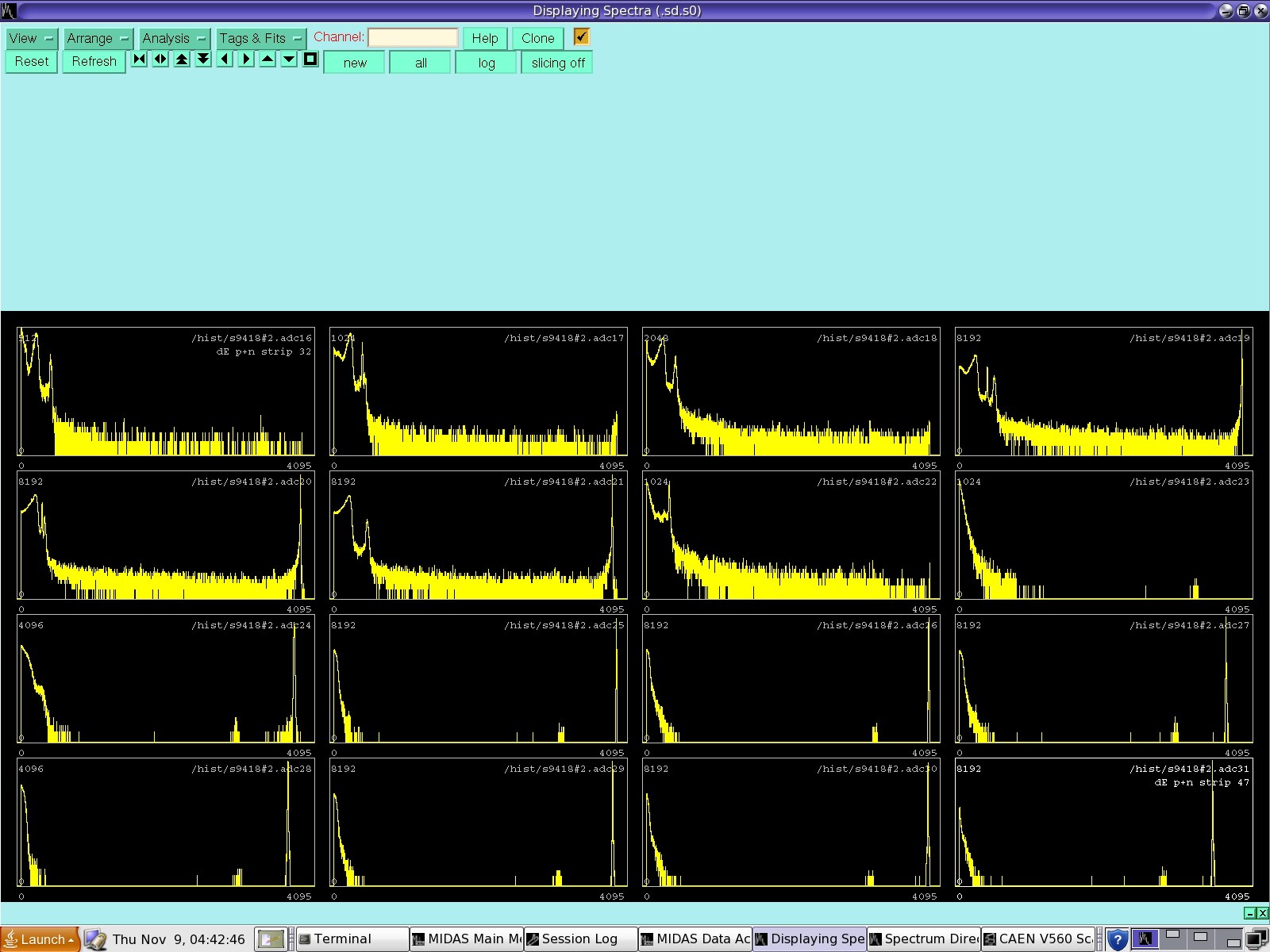Click the Refresh button
The width and height of the screenshot is (1270, 952).
pos(94,61)
